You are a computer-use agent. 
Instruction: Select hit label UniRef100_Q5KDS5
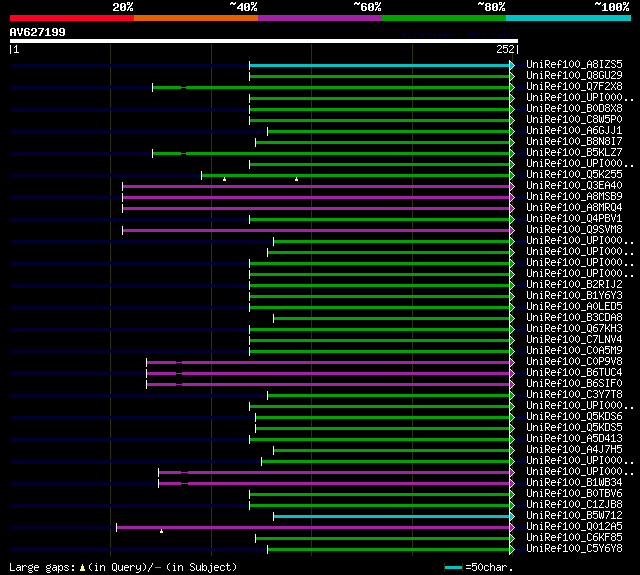pyautogui.click(x=574, y=428)
